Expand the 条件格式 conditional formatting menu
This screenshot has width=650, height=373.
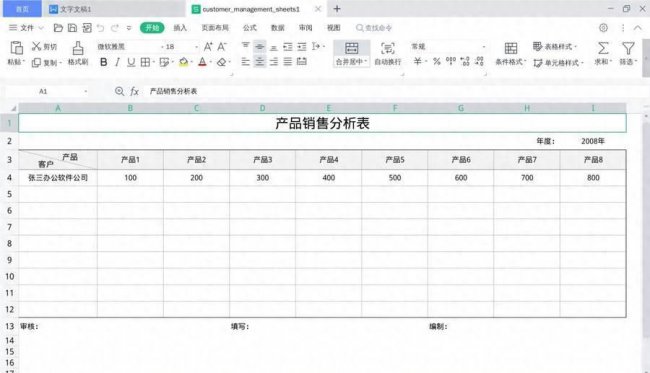[511, 53]
